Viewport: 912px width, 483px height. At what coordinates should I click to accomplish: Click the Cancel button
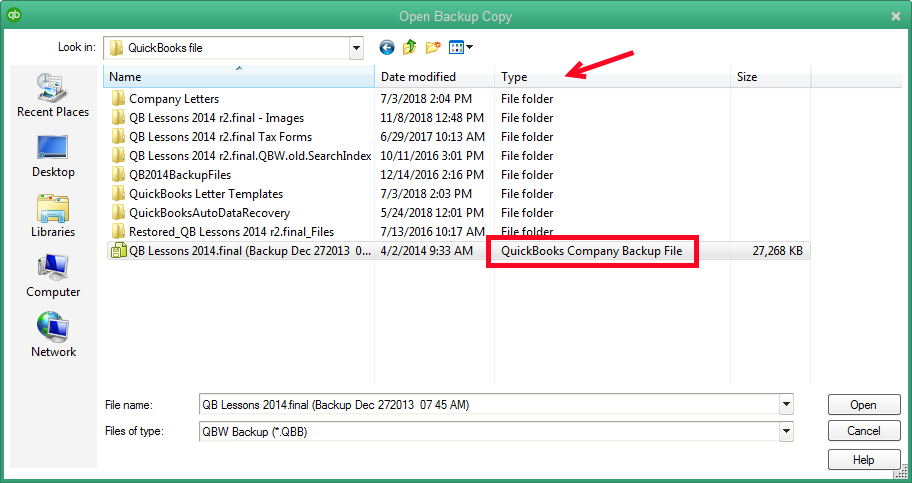click(864, 431)
